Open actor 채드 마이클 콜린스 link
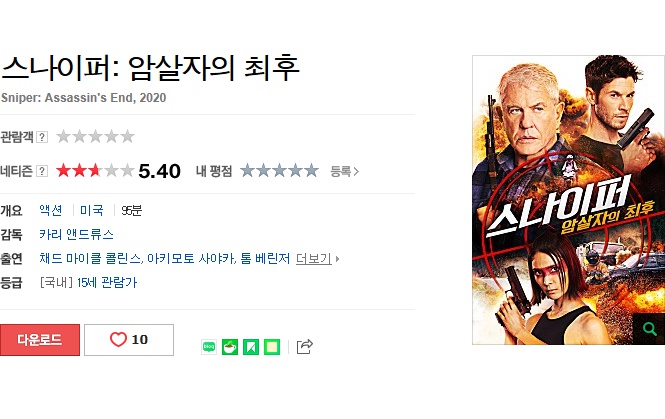Image resolution: width=665 pixels, height=419 pixels. (x=90, y=258)
